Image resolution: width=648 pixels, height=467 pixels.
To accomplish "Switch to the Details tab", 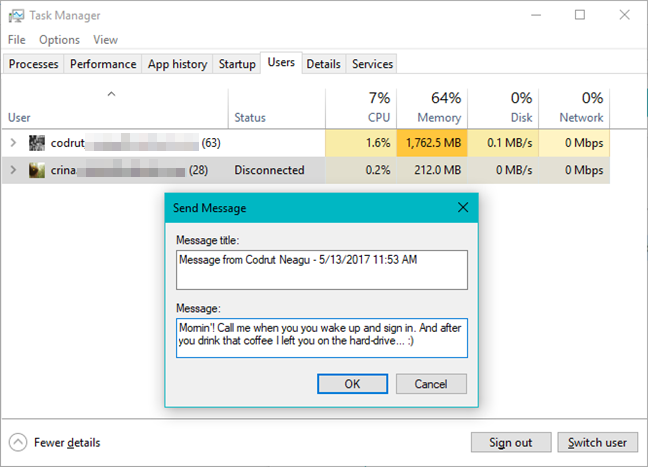I will click(x=323, y=64).
